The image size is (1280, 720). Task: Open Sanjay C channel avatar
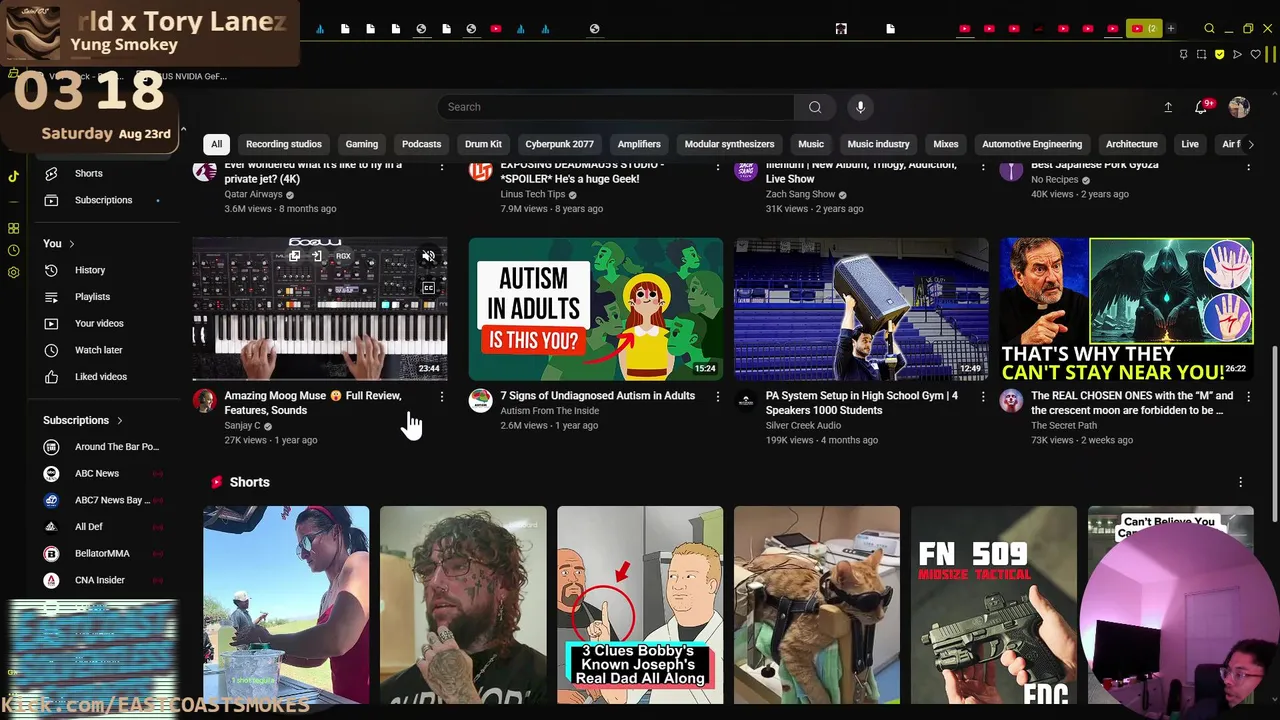[x=205, y=401]
